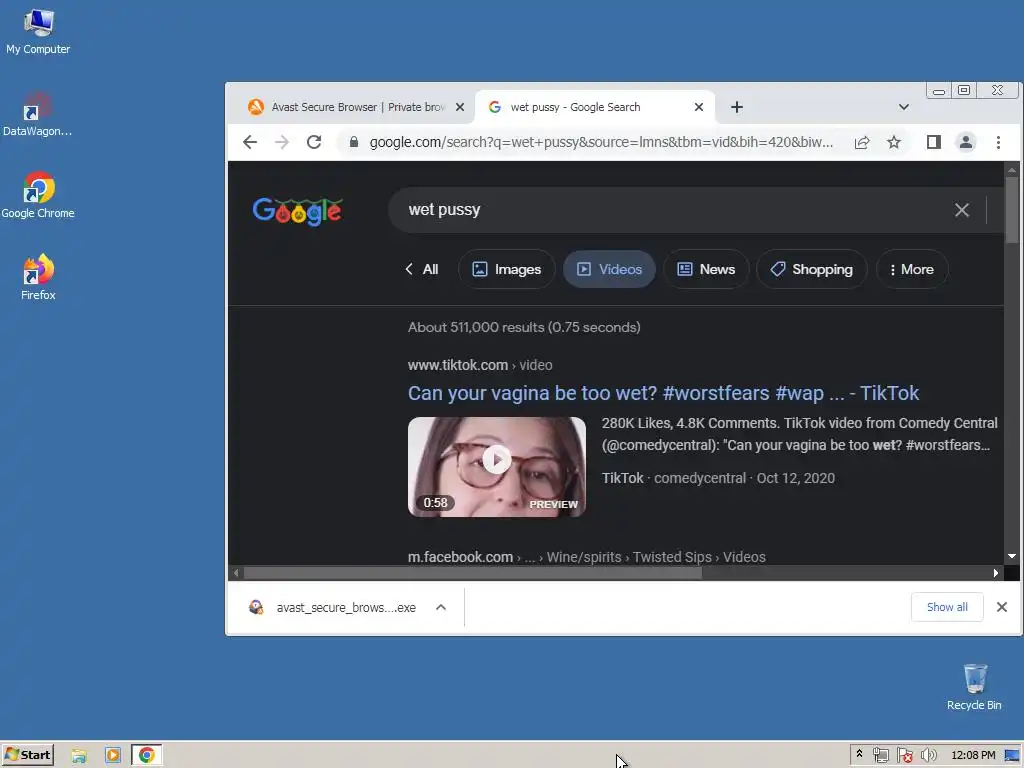The height and width of the screenshot is (768, 1024).
Task: Open My Computer desktop icon
Action: [x=38, y=32]
